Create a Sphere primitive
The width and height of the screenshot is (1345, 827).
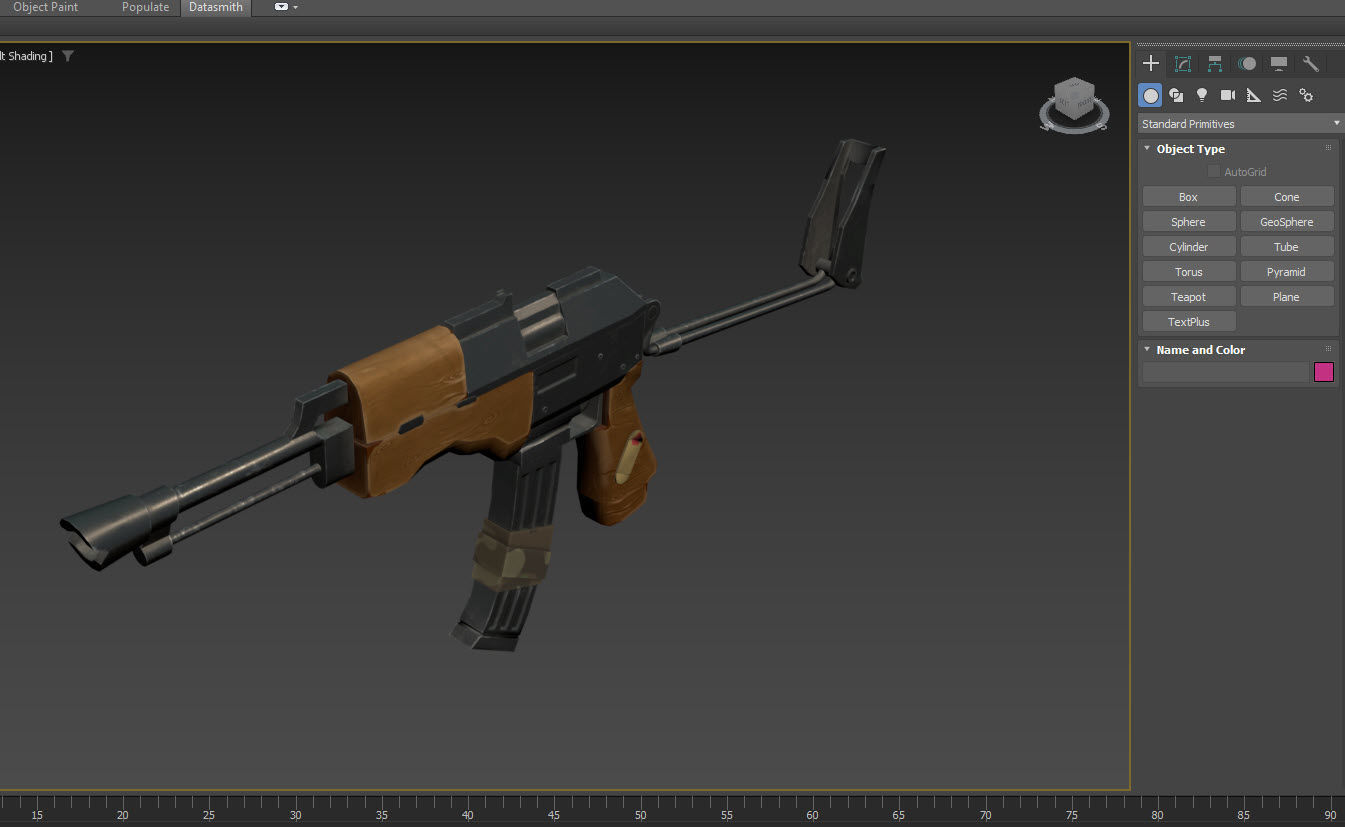1189,222
